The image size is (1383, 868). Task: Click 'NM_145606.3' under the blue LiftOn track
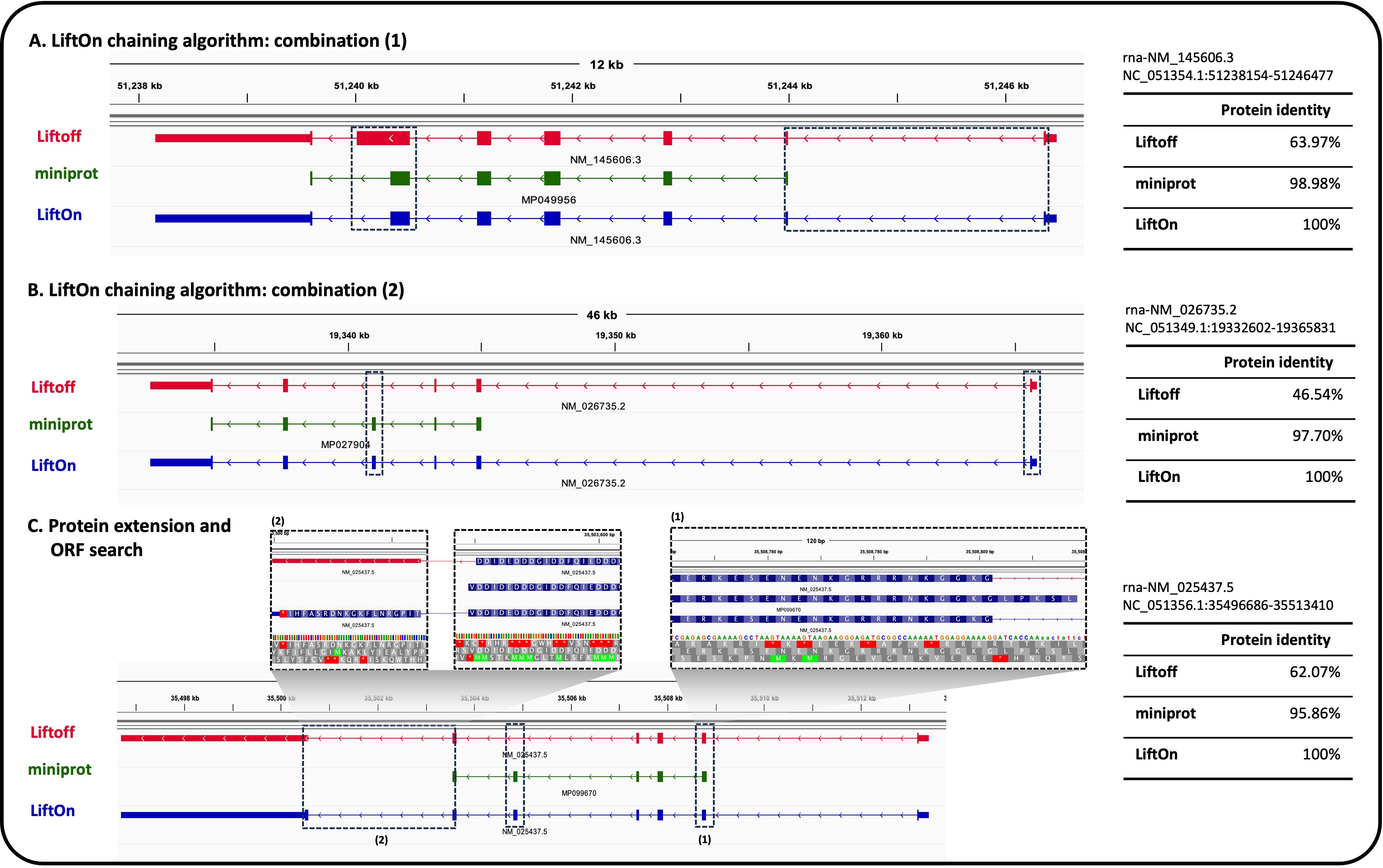point(605,240)
